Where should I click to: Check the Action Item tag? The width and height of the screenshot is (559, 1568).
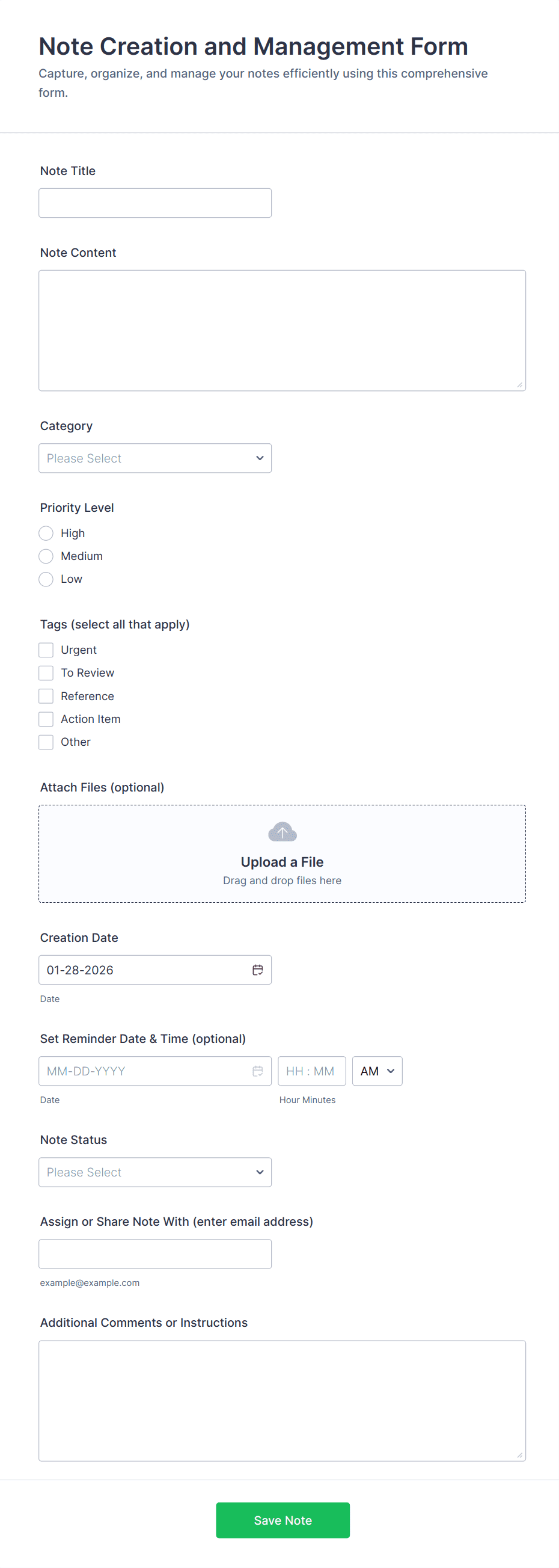click(x=46, y=719)
